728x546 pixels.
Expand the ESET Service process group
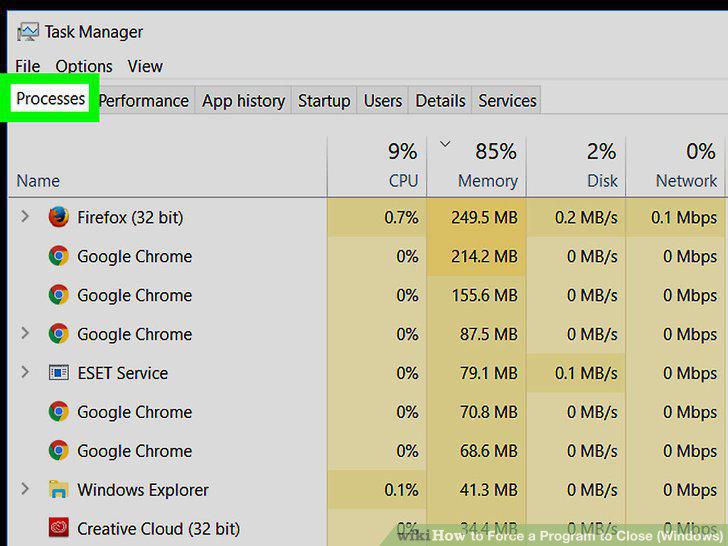click(25, 372)
